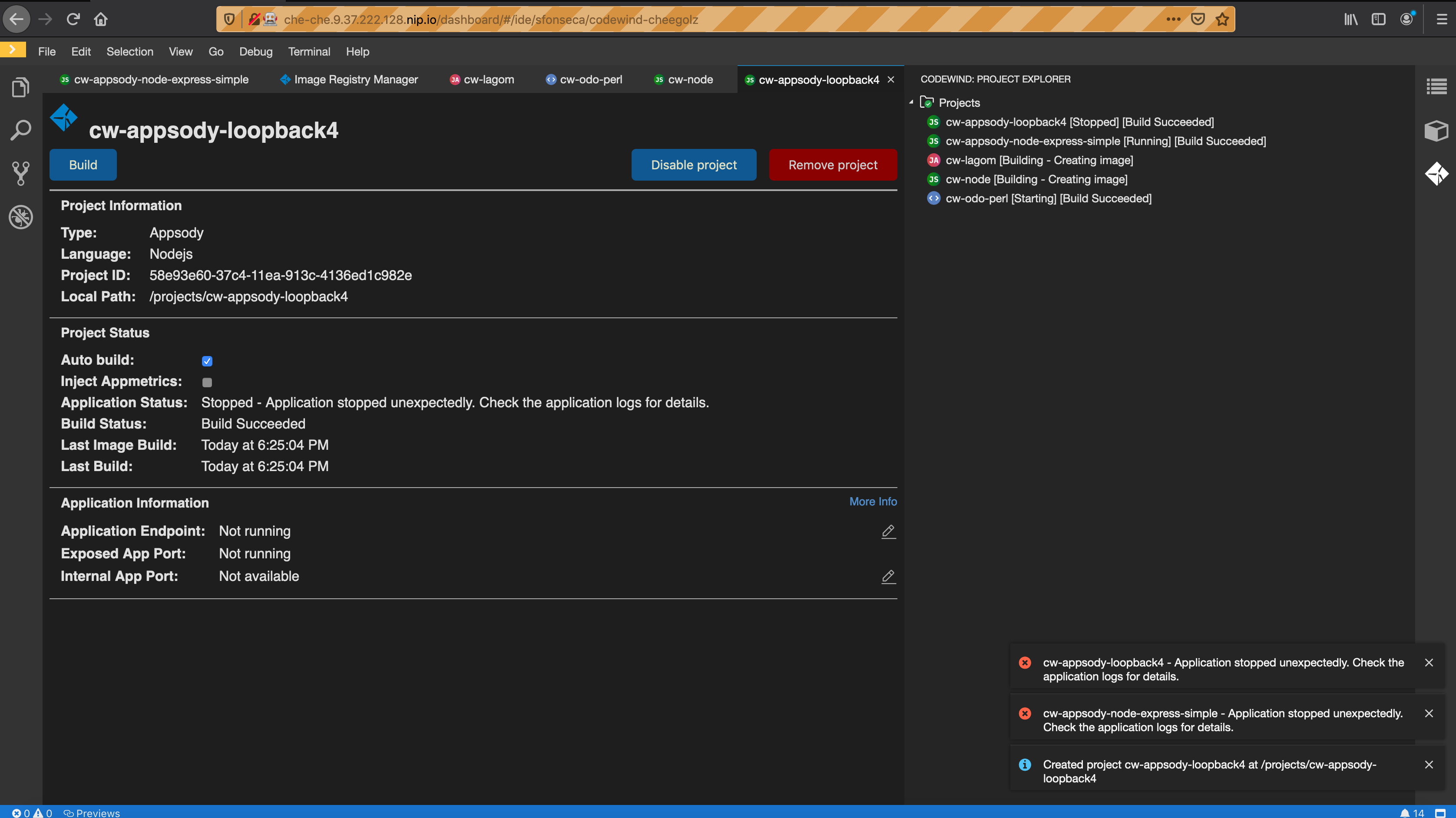Open the Search panel
Image resolution: width=1456 pixels, height=818 pixels.
click(x=20, y=129)
